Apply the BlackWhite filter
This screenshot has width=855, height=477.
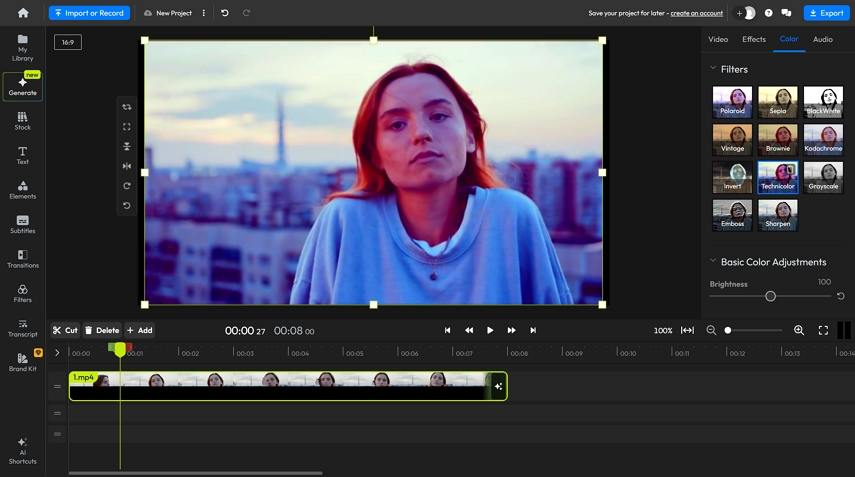[823, 102]
